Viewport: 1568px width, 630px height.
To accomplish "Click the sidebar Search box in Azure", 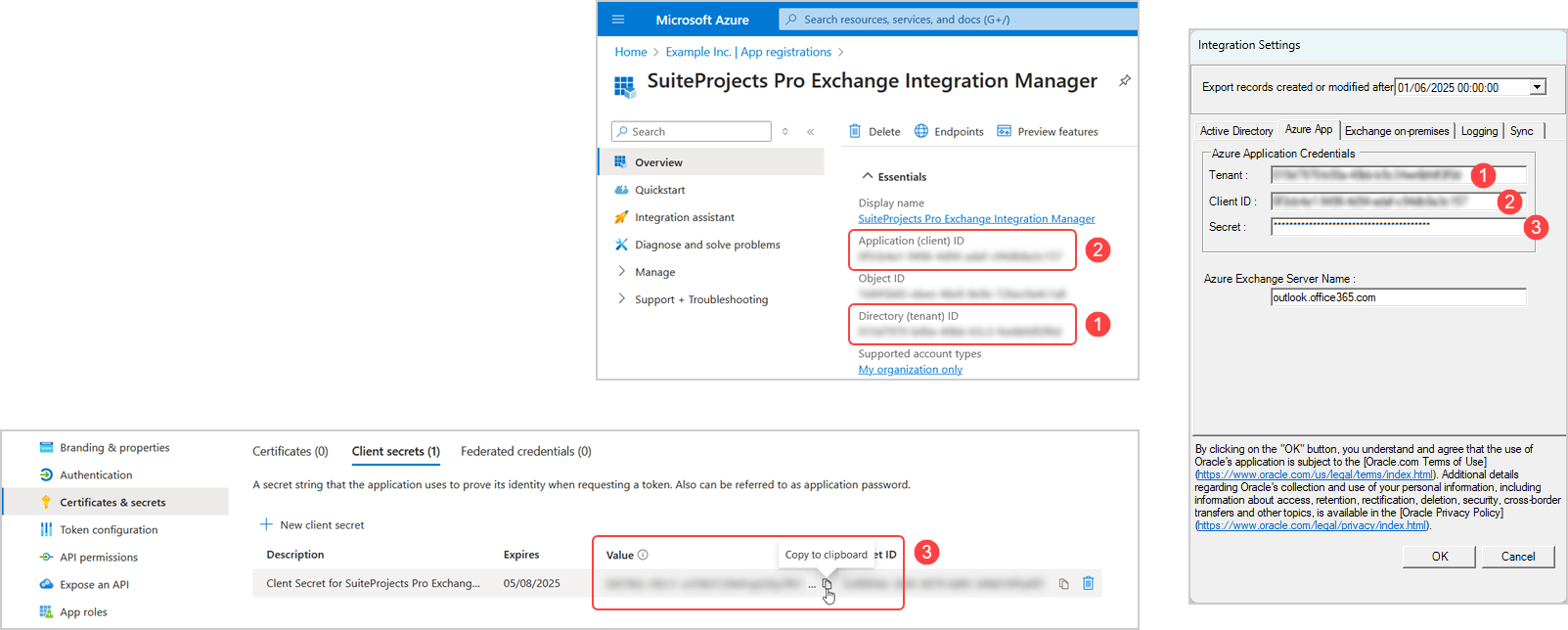I will point(692,131).
